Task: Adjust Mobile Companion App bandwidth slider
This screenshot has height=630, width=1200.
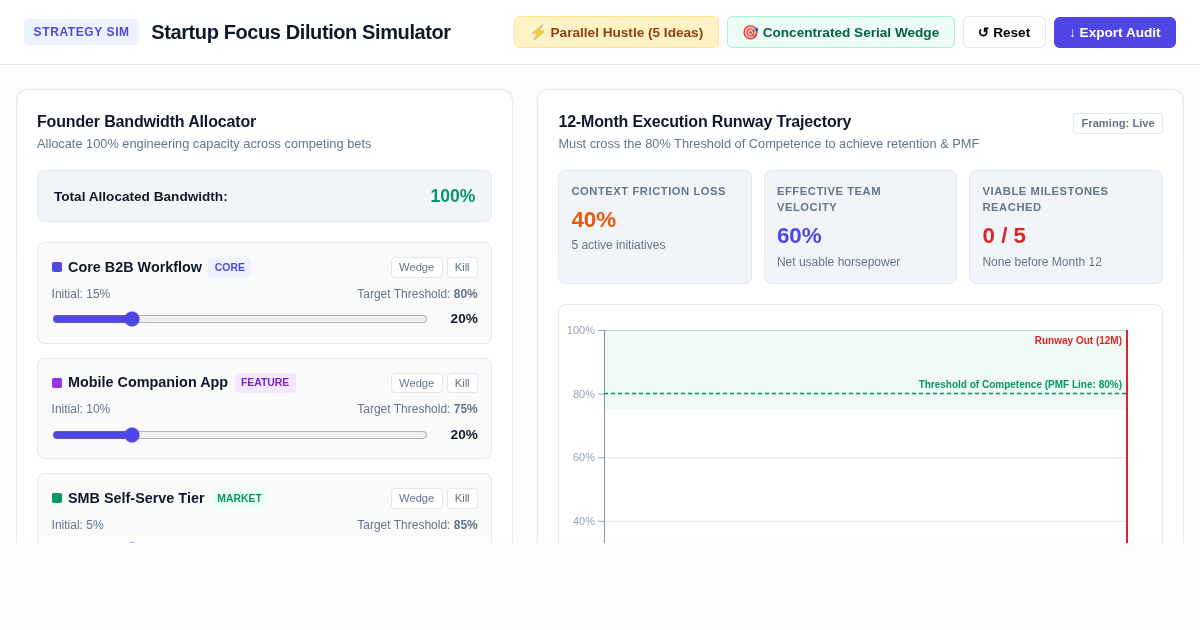Action: tap(240, 435)
